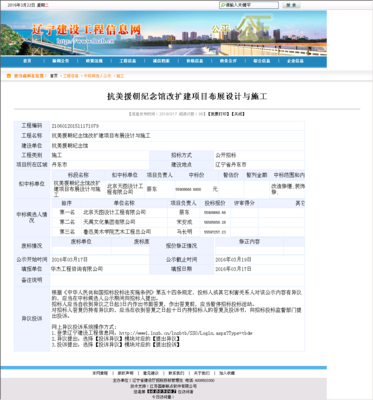Open 企业信息 navigation menu item
The width and height of the screenshot is (373, 400).
[295, 61]
